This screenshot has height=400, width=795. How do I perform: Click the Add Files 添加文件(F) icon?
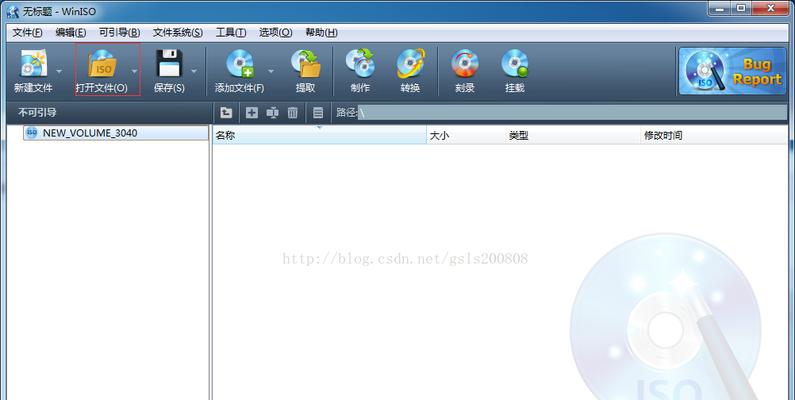click(x=240, y=63)
